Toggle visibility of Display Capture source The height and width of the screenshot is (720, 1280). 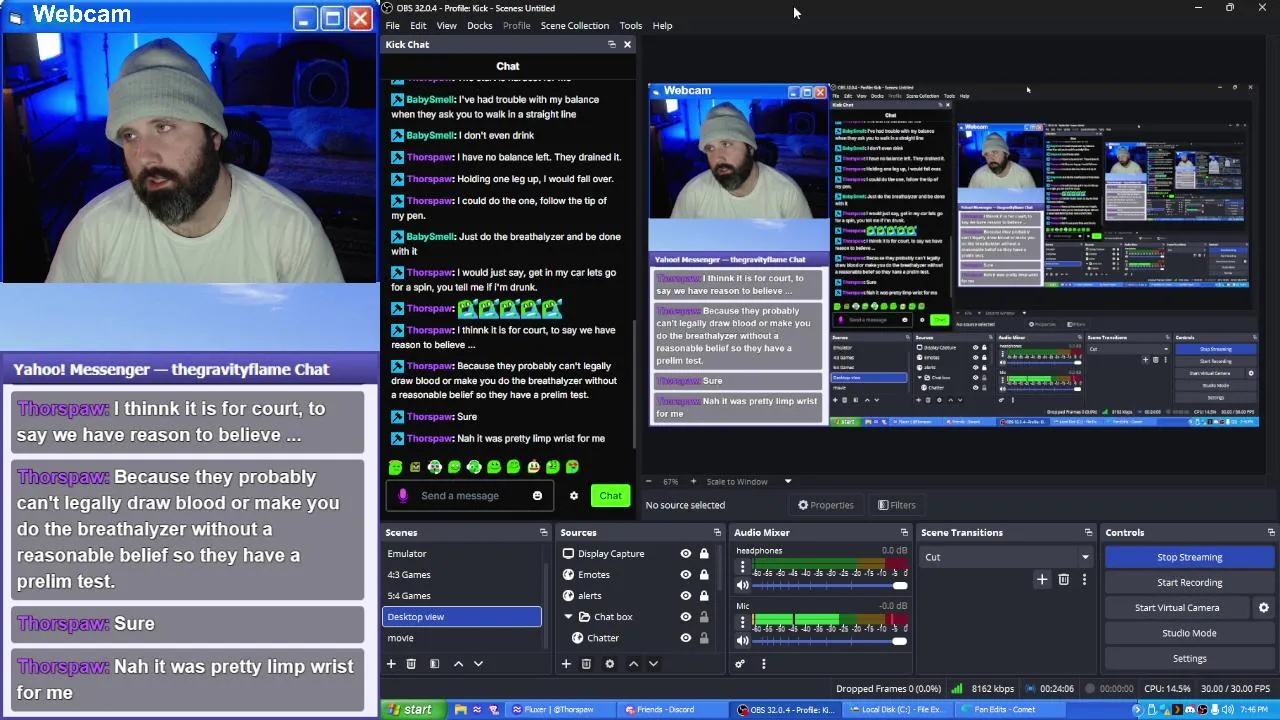pyautogui.click(x=686, y=554)
